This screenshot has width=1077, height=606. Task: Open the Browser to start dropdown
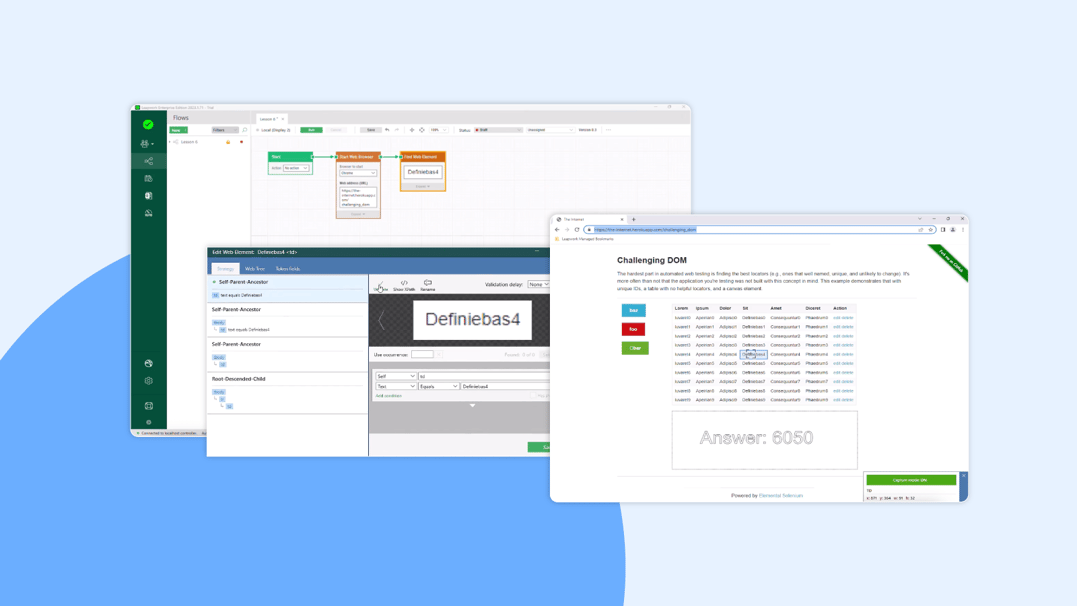coord(358,173)
